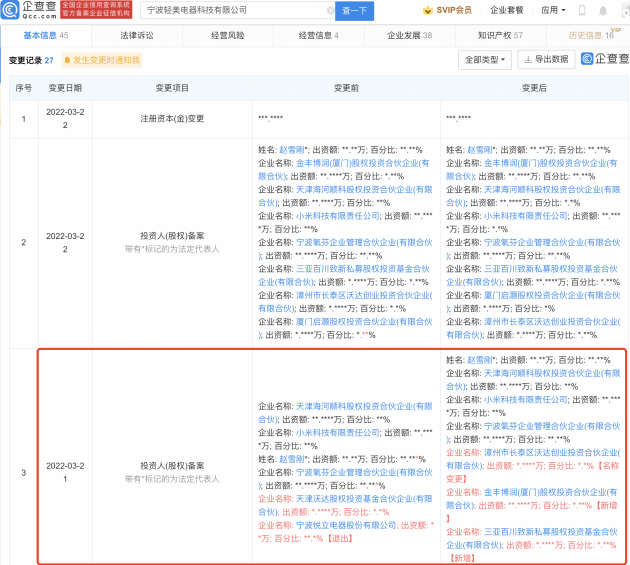Open 小米科技有限责任公司 link in row 2 变更后
This screenshot has height=565, width=630.
pos(526,216)
